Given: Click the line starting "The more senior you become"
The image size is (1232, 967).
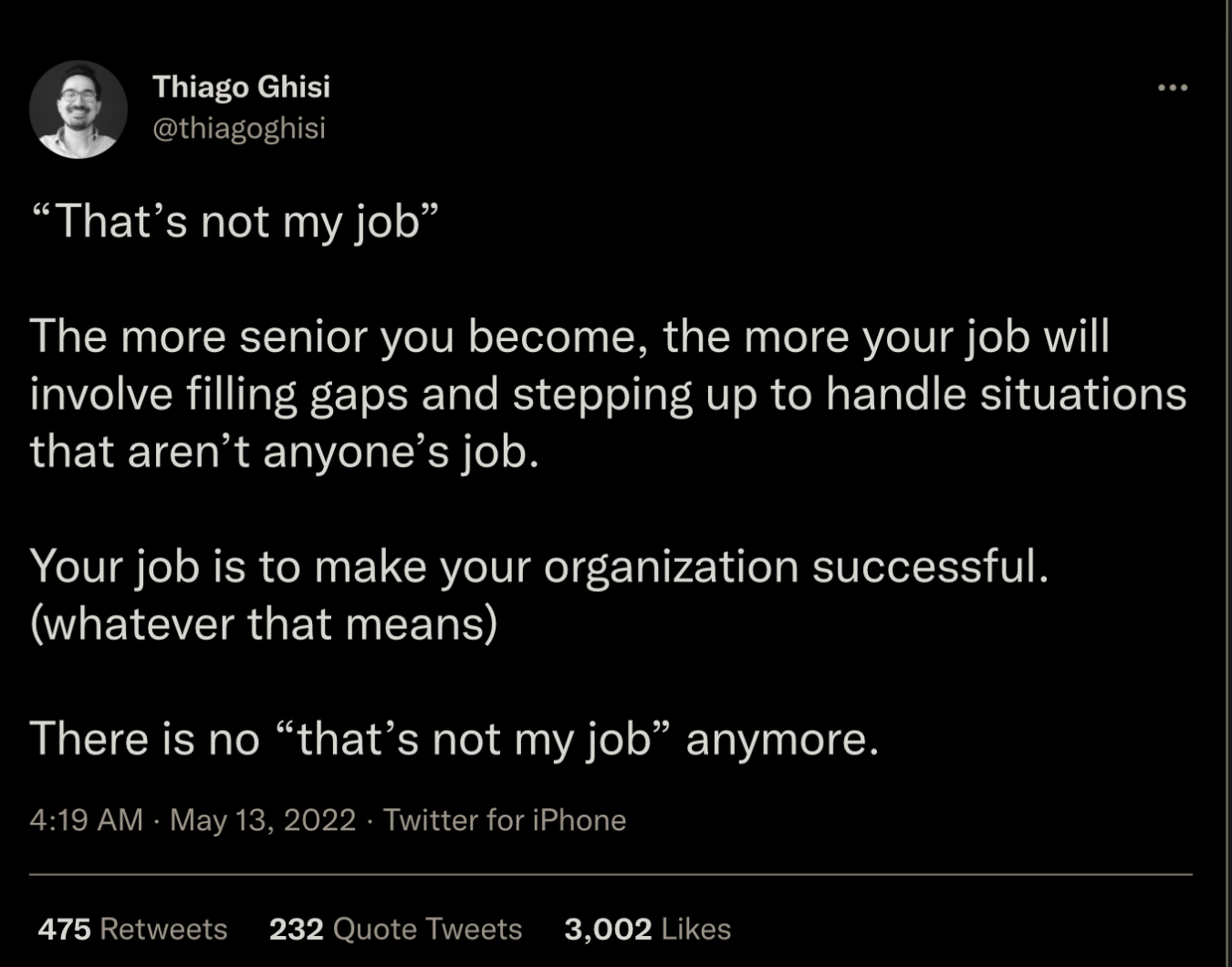Looking at the screenshot, I should click(569, 337).
